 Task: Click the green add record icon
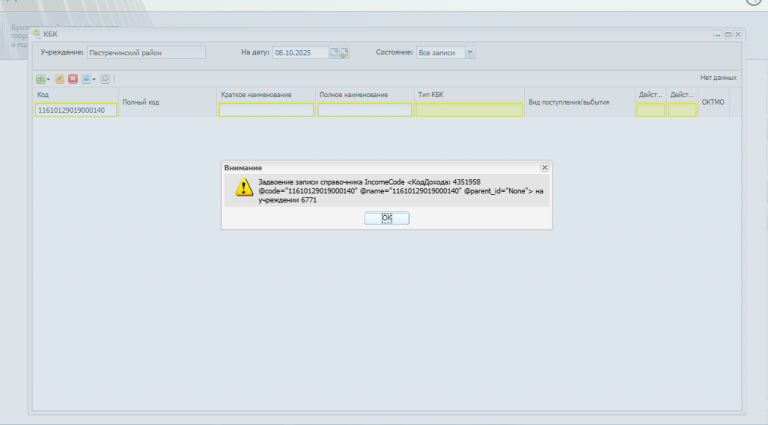tap(41, 79)
